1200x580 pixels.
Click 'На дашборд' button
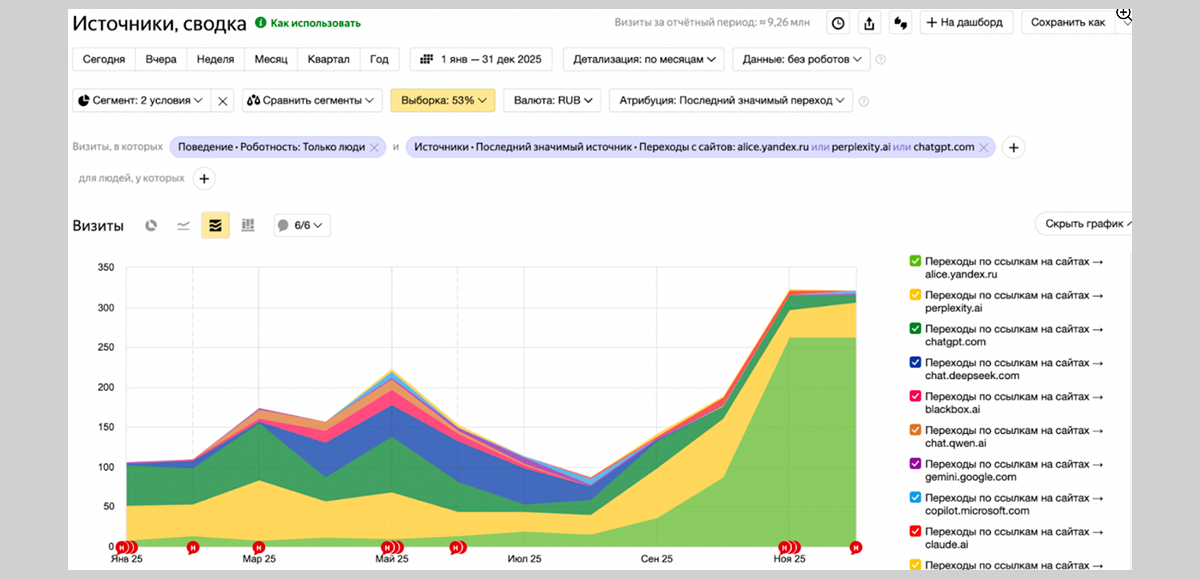pos(966,23)
